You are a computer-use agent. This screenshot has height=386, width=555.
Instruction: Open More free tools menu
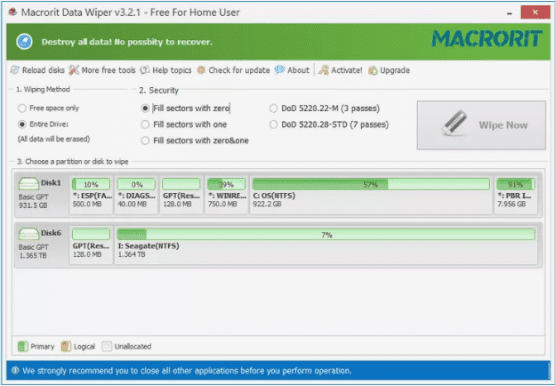coord(108,70)
